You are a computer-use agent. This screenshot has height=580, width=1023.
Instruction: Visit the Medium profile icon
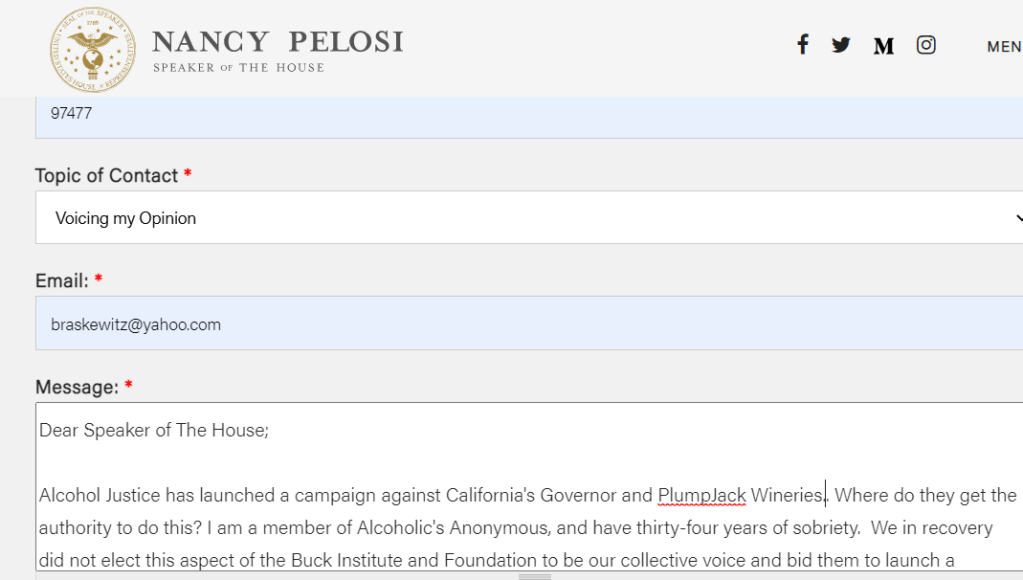point(883,46)
